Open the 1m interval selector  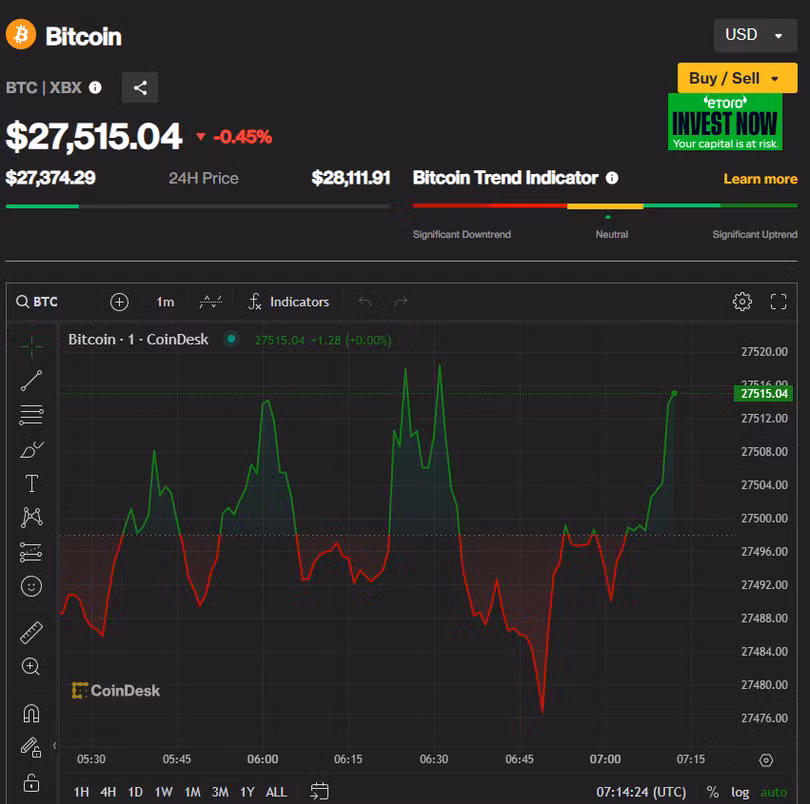click(165, 302)
